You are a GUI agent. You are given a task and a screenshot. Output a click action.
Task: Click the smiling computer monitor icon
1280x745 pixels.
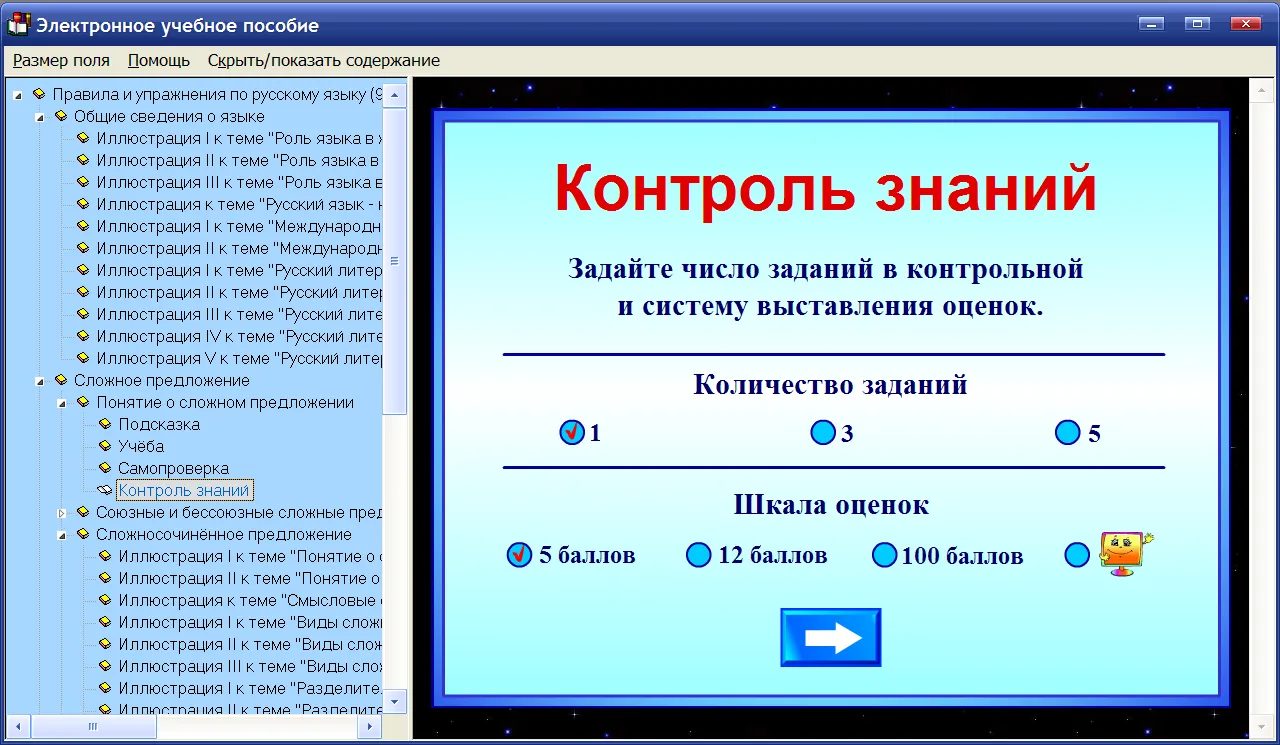1125,553
